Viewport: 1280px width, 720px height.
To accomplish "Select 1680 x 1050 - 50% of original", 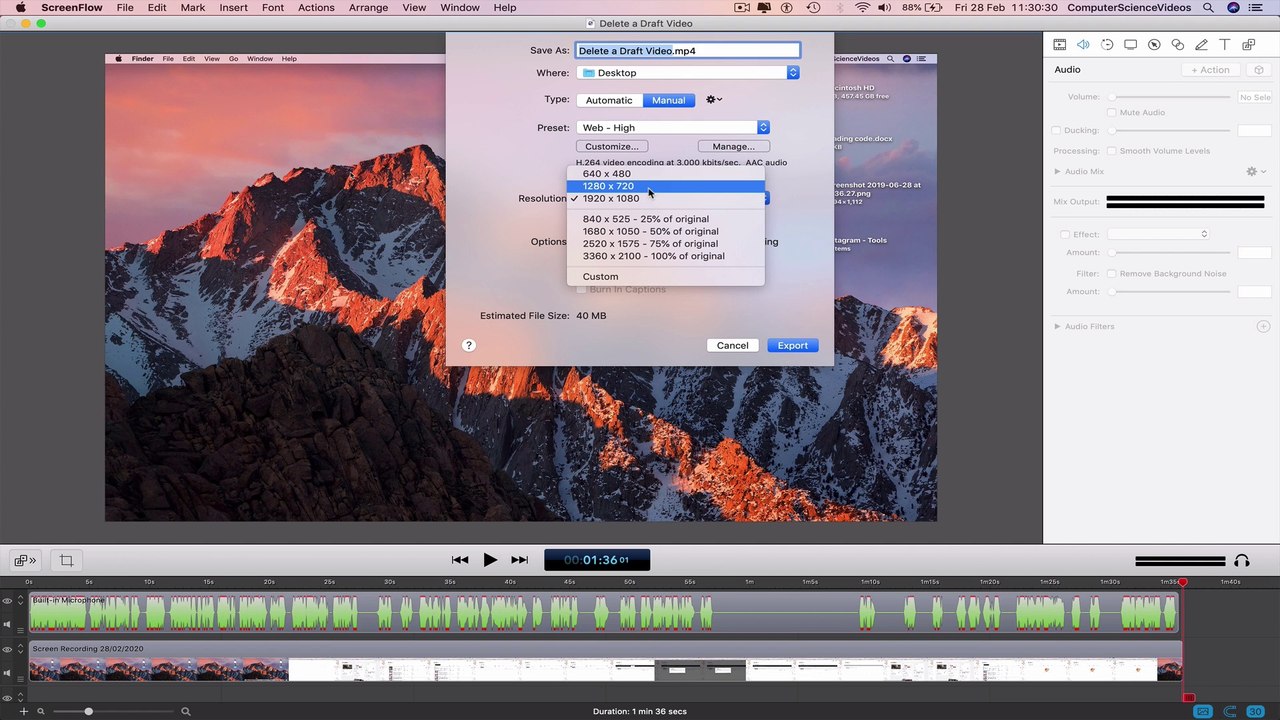I will [x=666, y=231].
